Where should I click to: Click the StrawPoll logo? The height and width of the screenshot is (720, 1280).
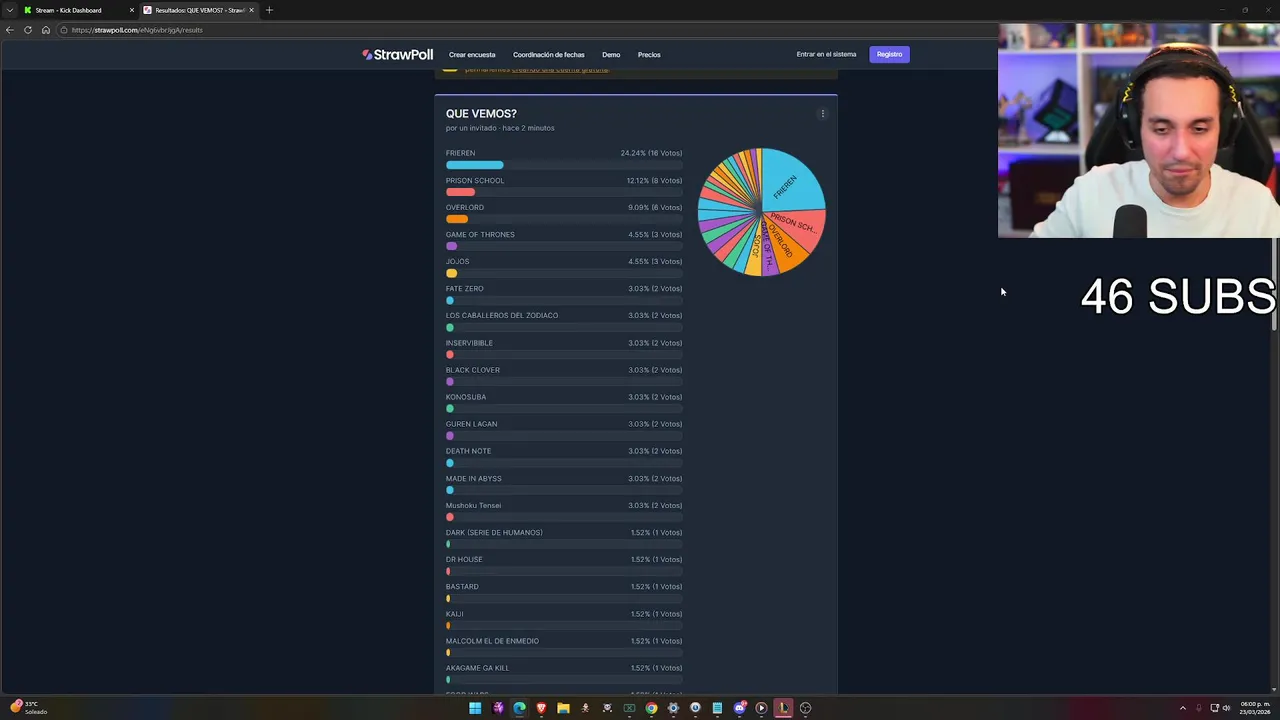[x=398, y=55]
